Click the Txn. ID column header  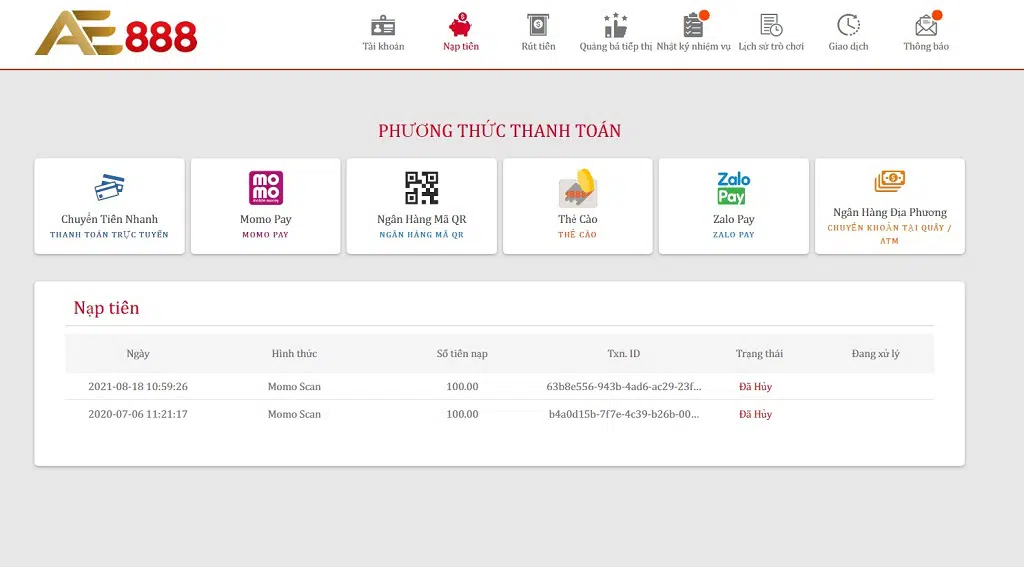pyautogui.click(x=624, y=353)
